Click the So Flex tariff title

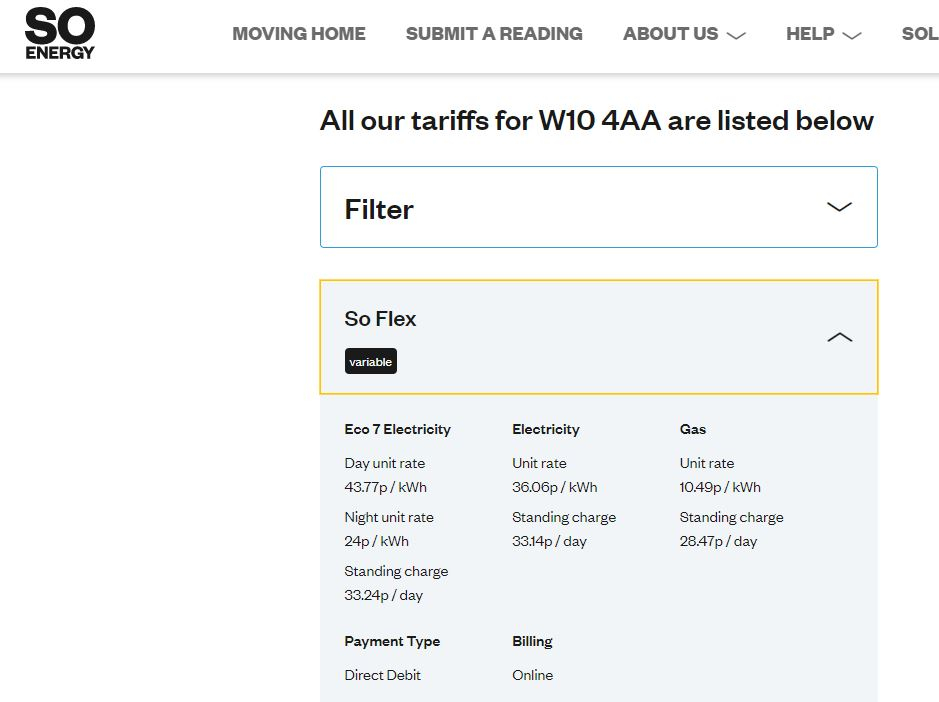click(x=380, y=319)
